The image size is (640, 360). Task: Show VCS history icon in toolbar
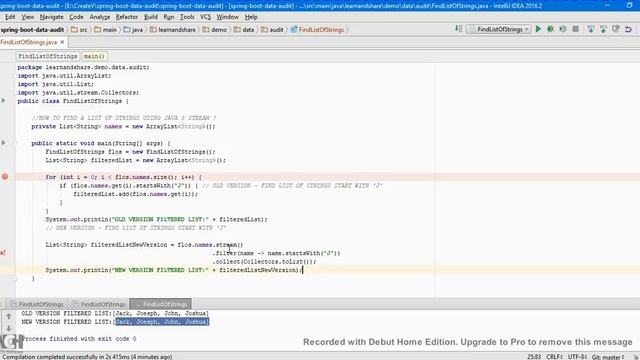[616, 29]
